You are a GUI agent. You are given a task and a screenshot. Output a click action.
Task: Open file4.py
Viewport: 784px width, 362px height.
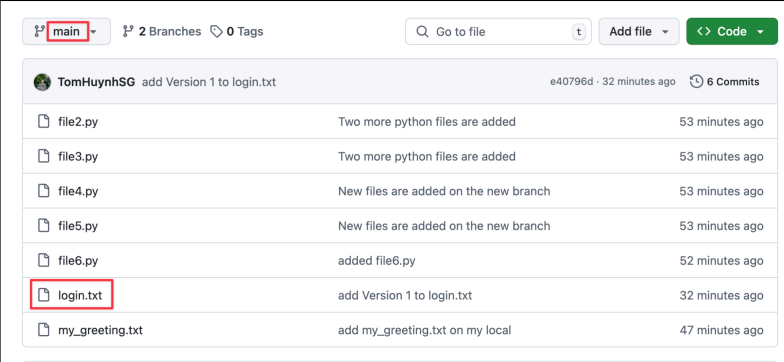click(x=78, y=191)
